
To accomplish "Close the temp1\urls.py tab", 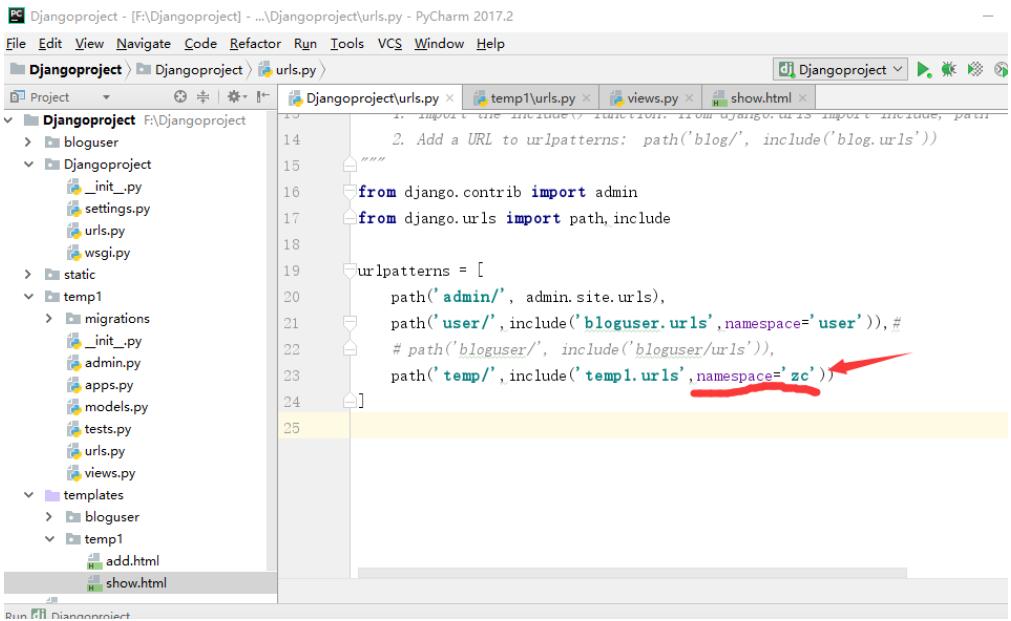I will click(586, 98).
